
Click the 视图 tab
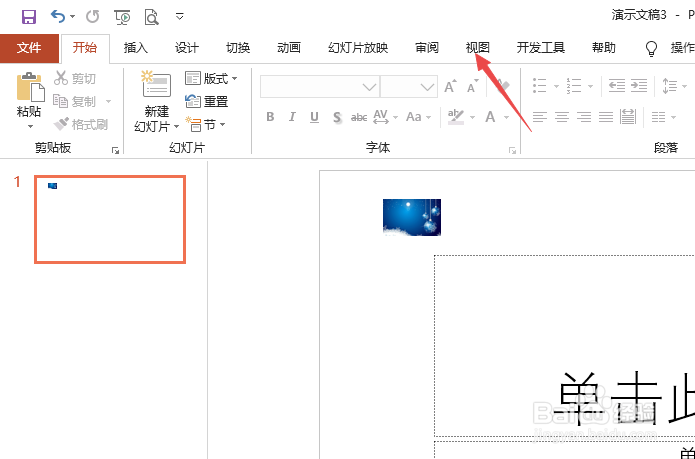tap(477, 48)
